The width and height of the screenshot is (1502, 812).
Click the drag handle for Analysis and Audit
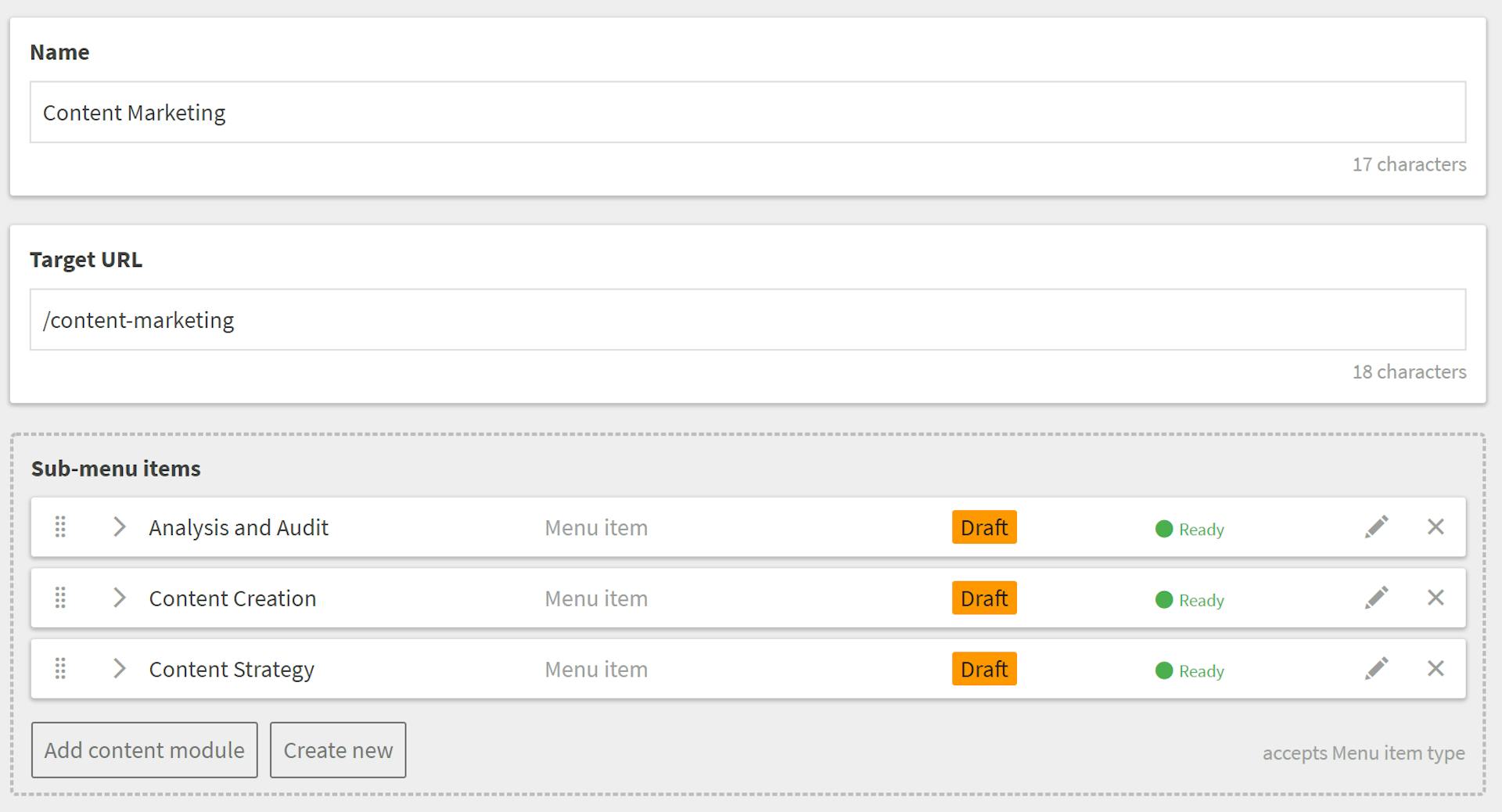point(60,527)
